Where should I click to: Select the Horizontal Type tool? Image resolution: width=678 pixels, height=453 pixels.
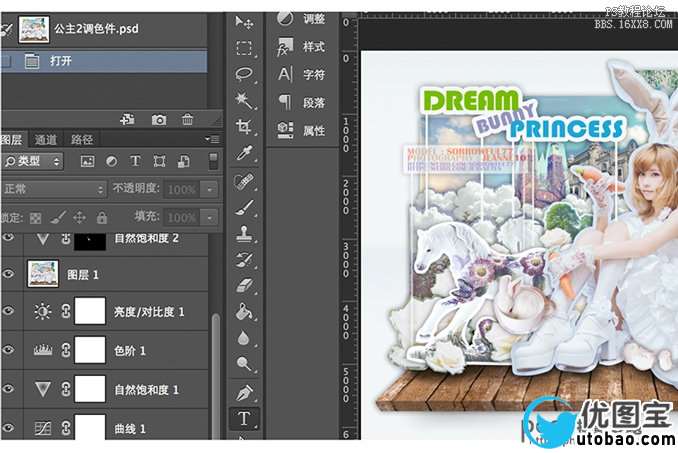point(244,418)
